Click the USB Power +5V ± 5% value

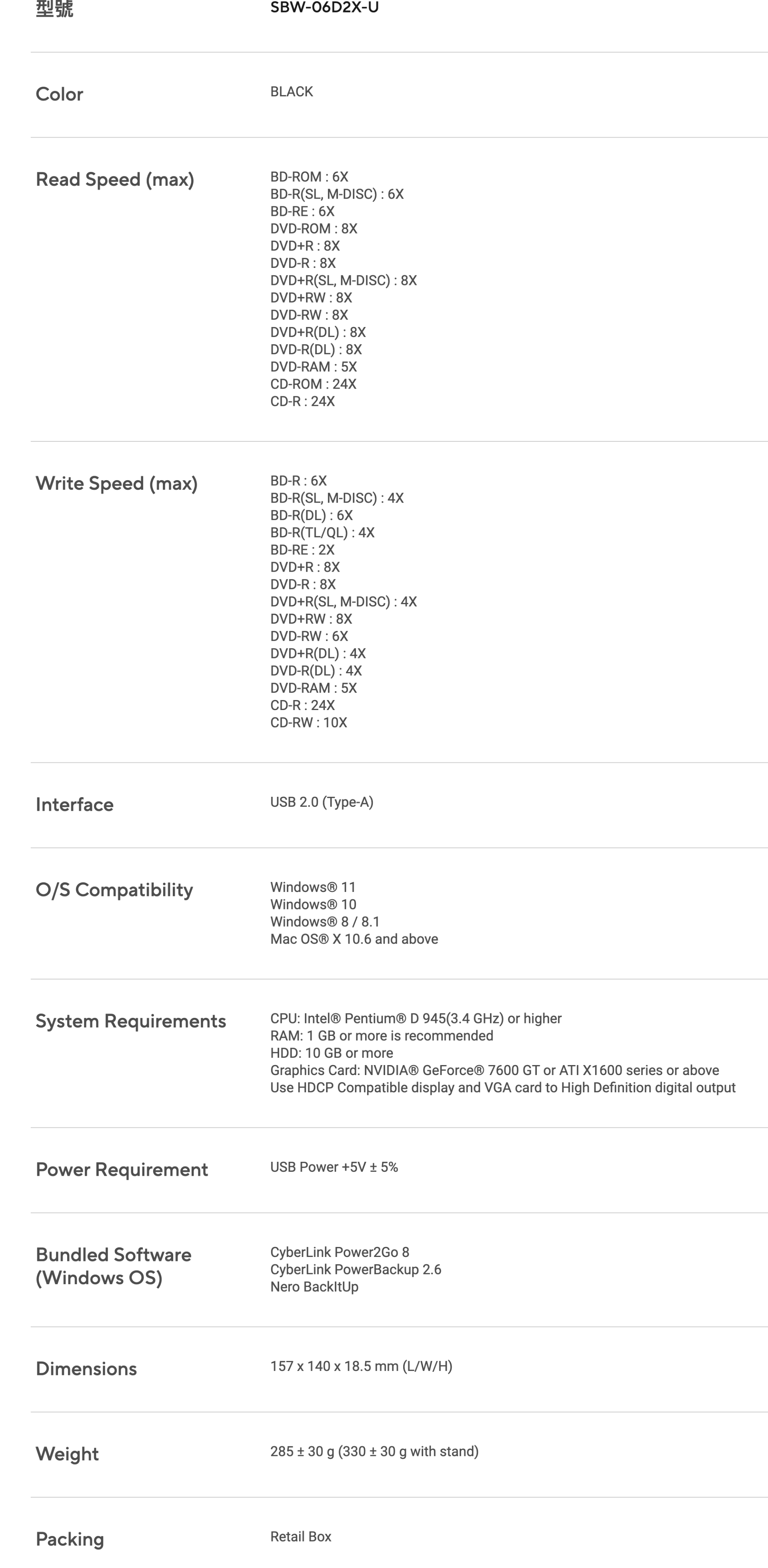pyautogui.click(x=334, y=1167)
